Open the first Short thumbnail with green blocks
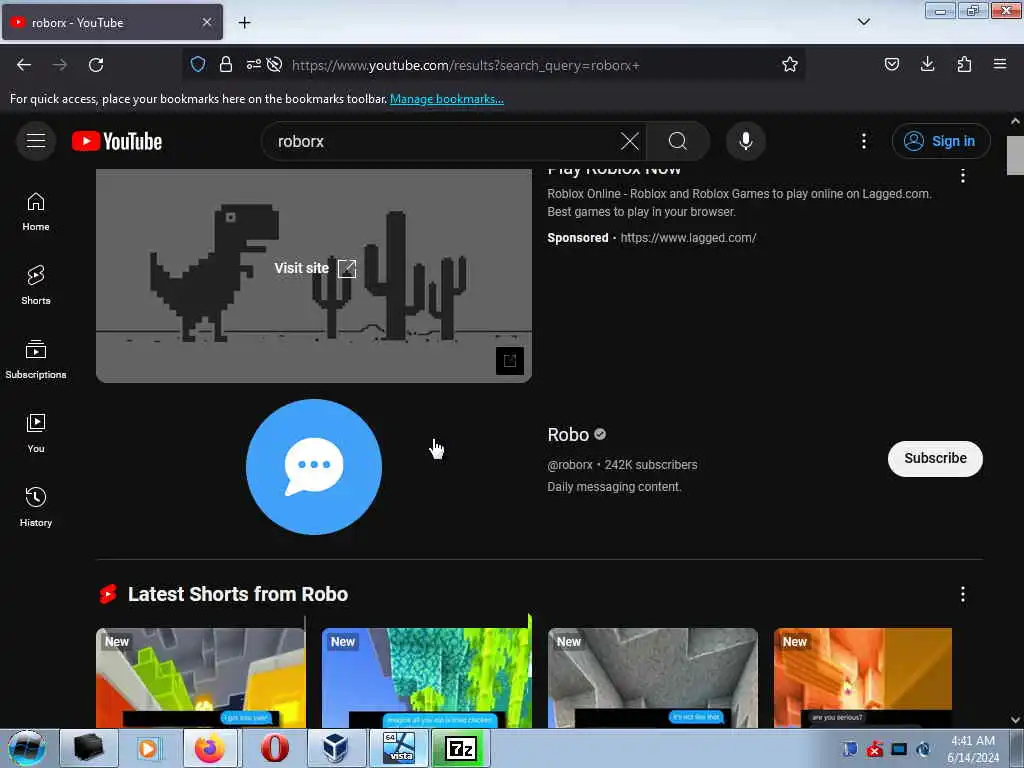Screen dimensions: 1024x768 tap(200, 677)
